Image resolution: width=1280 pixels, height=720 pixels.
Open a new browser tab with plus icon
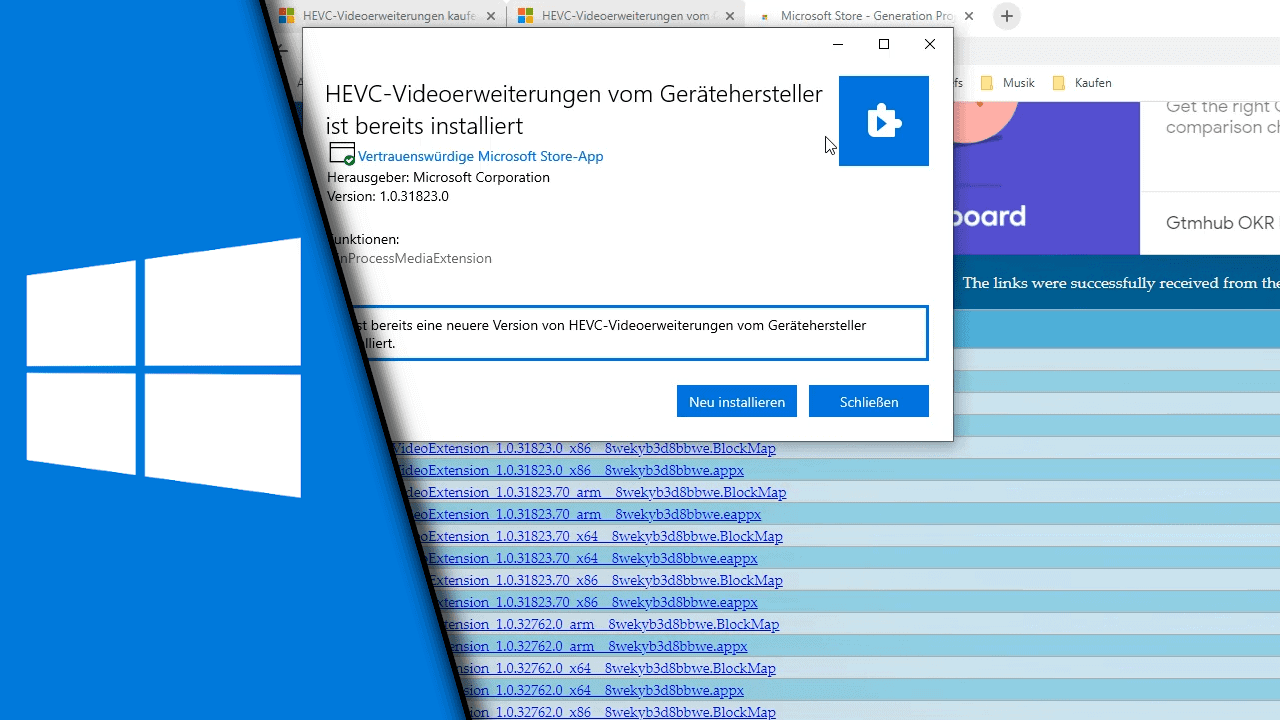click(1006, 16)
